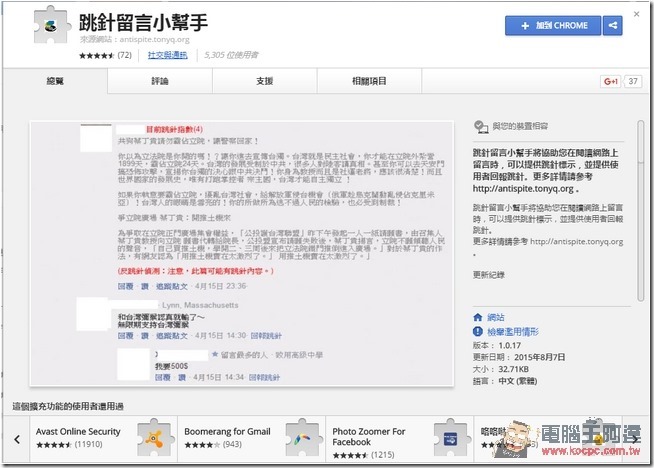Viewport: 654px width, 468px height.
Task: Click the 來源網站: antispite.tonyq.org text
Action: 134,40
